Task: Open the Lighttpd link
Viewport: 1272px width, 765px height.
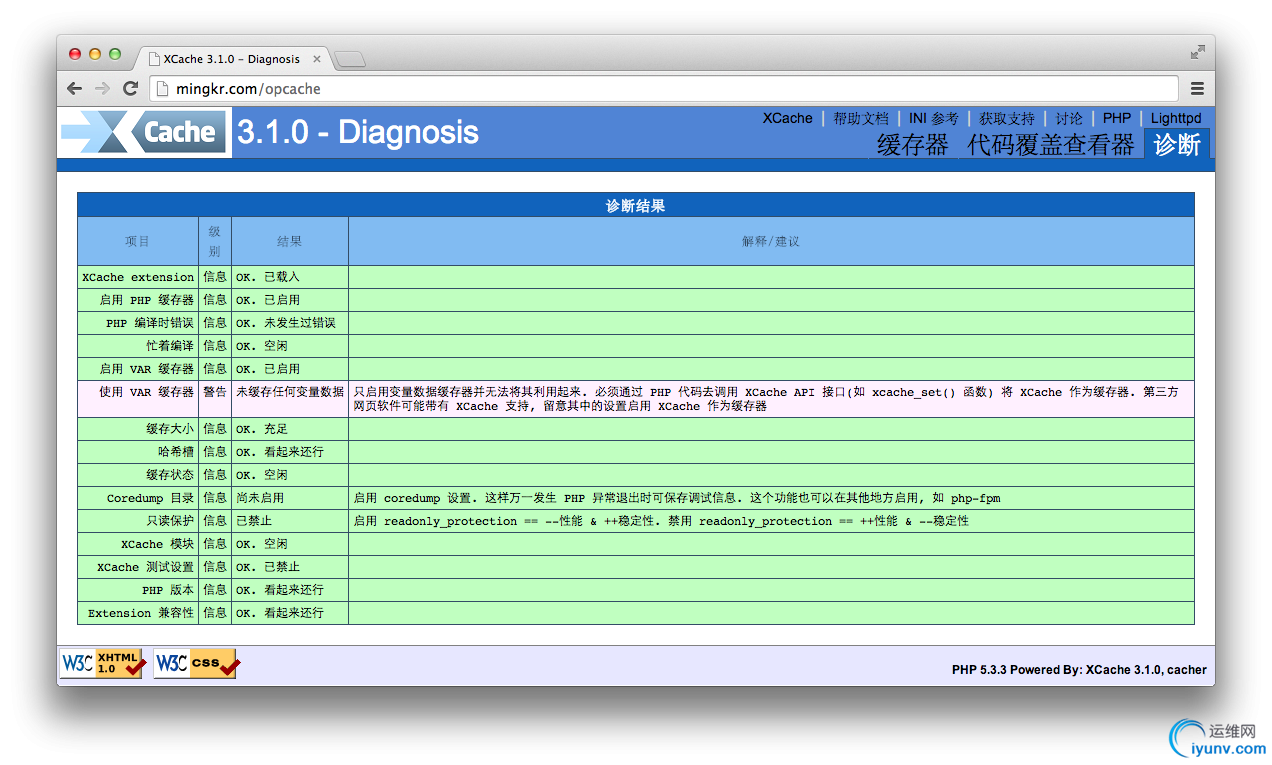Action: pos(1176,118)
